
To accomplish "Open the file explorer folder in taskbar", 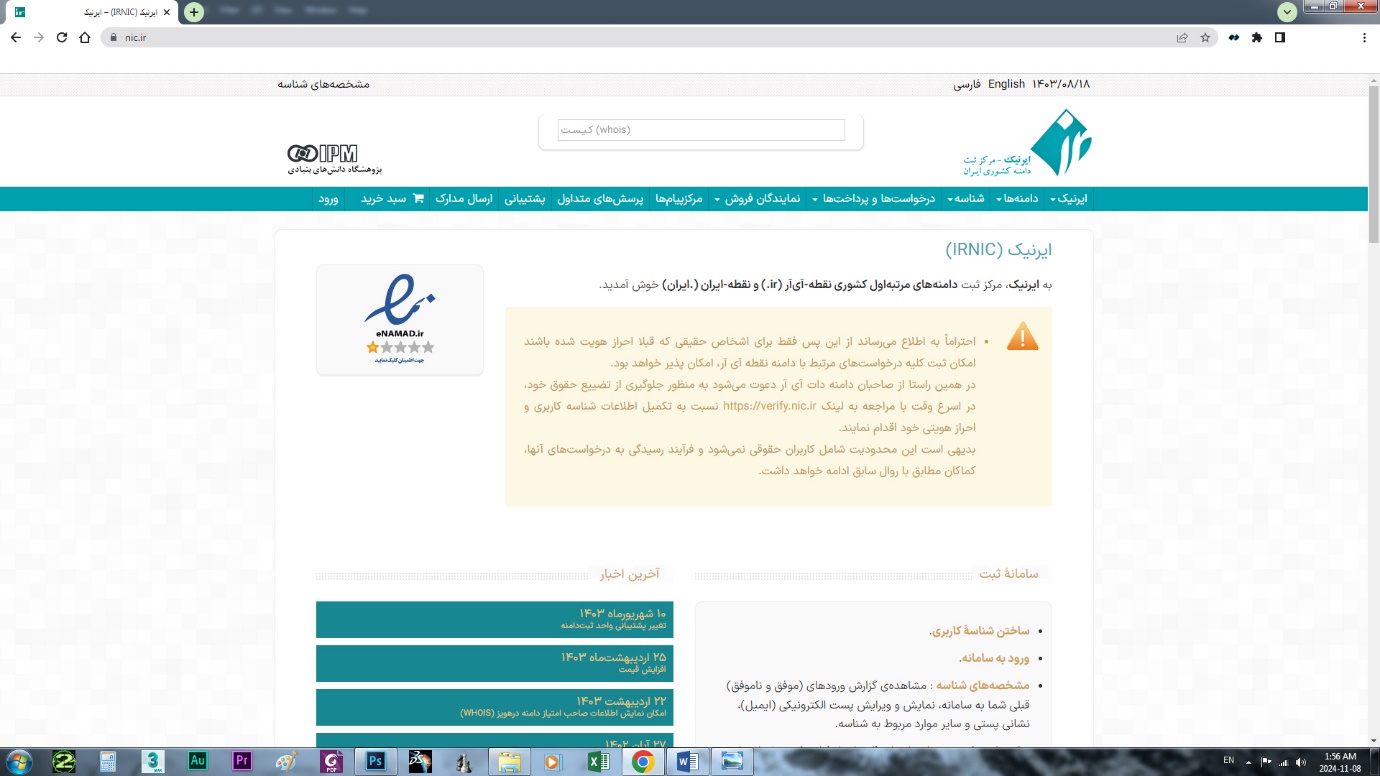I will pos(509,761).
